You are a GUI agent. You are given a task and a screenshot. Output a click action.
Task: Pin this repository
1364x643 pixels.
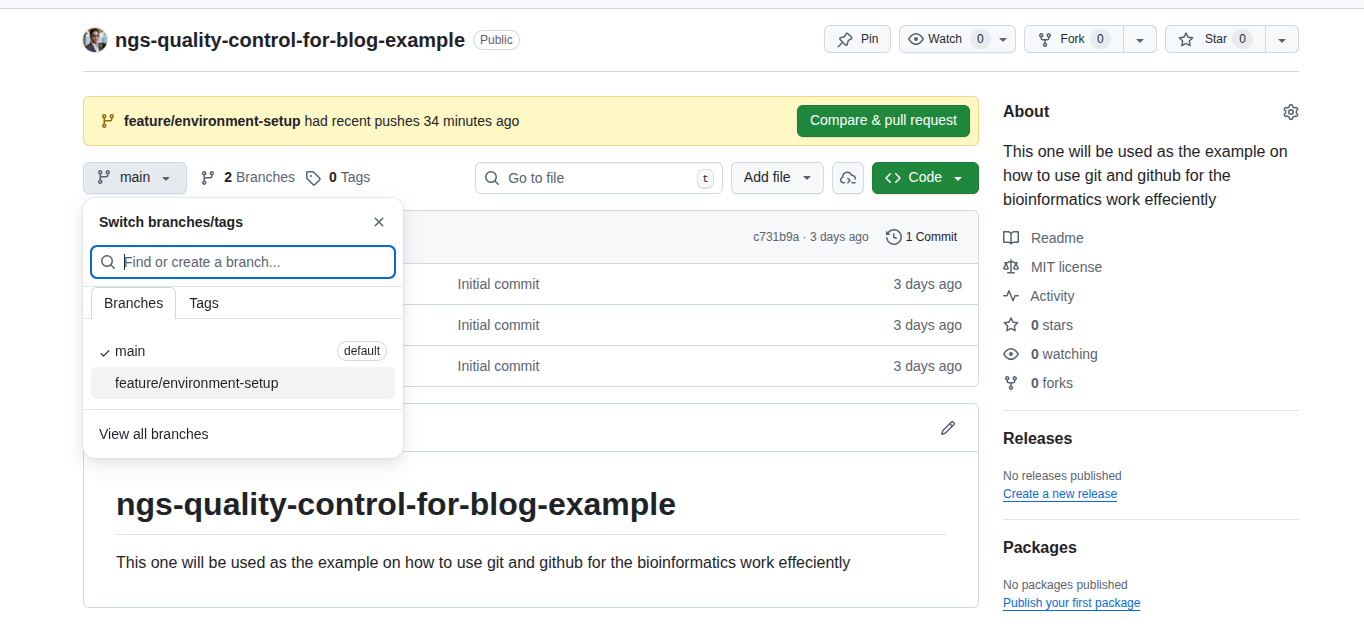pos(857,39)
